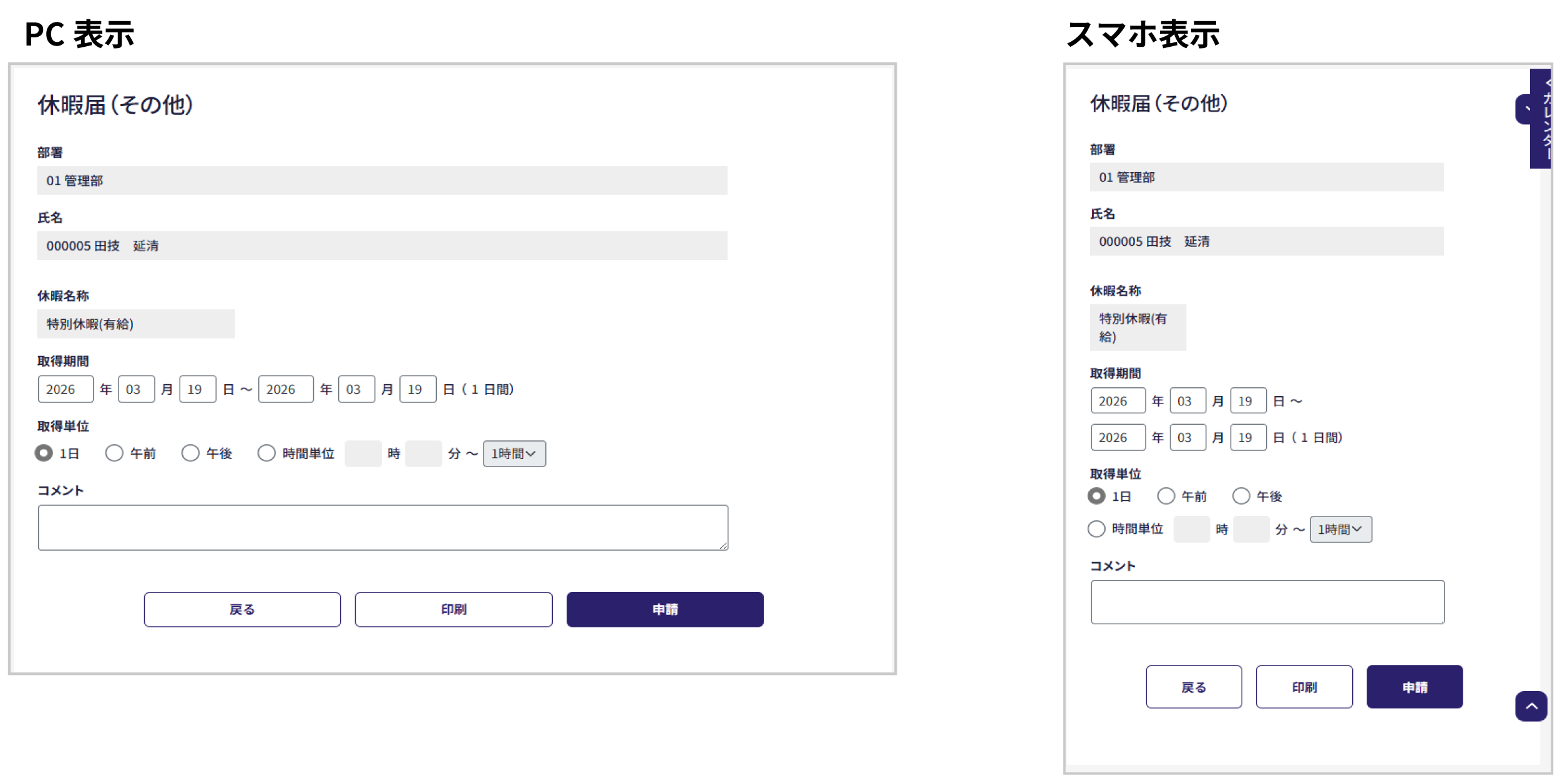Click end day 19 field in PC view

tap(417, 389)
